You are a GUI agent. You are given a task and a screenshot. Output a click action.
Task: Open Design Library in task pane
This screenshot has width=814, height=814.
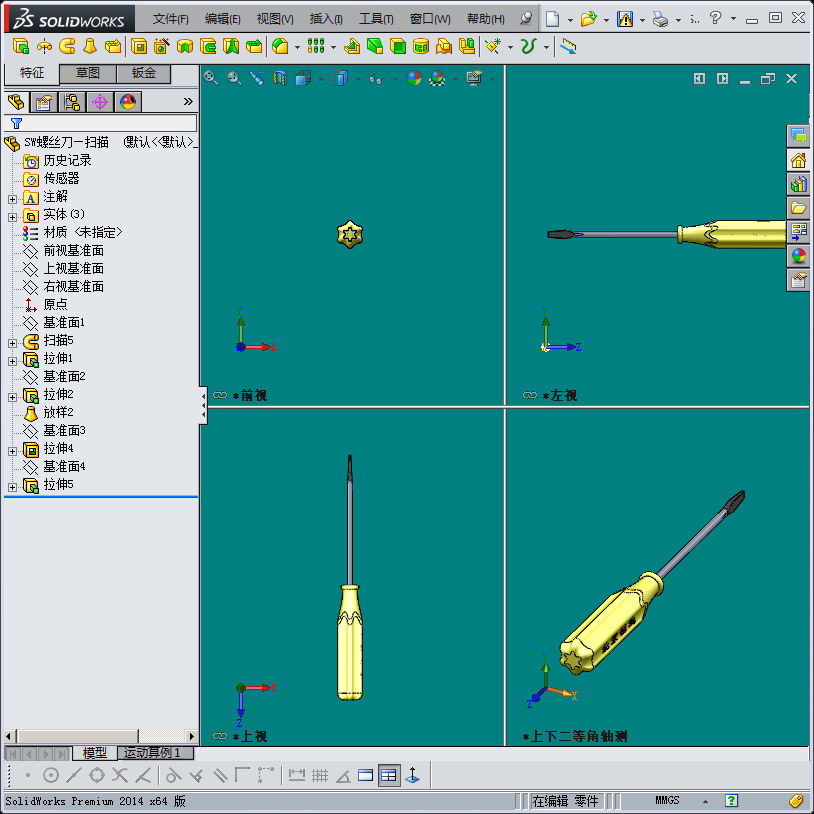(798, 184)
